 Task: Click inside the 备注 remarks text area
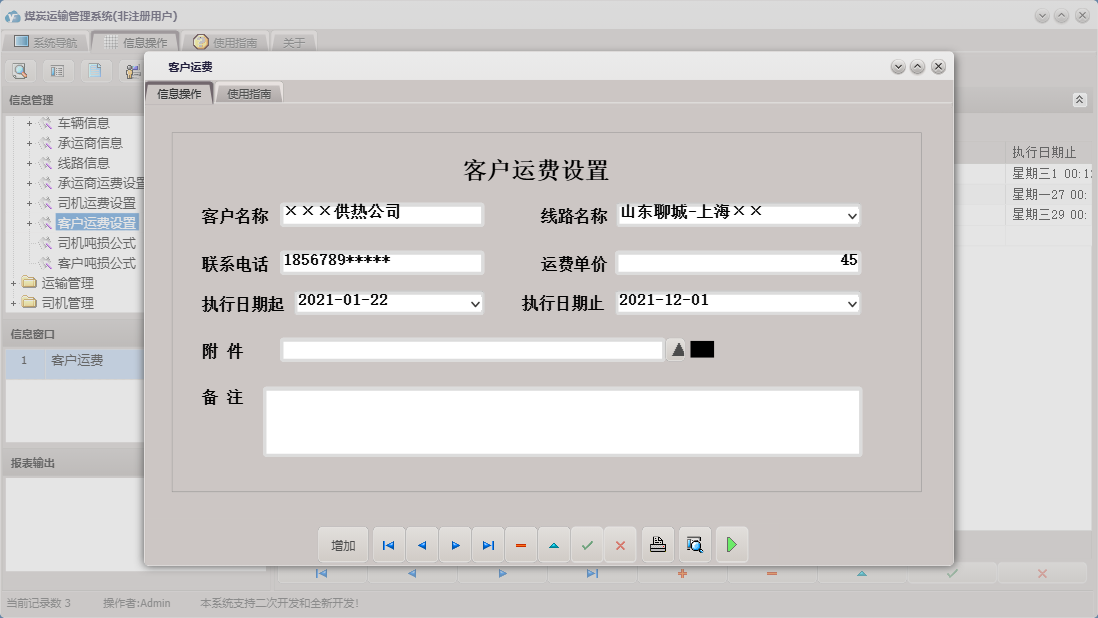560,420
